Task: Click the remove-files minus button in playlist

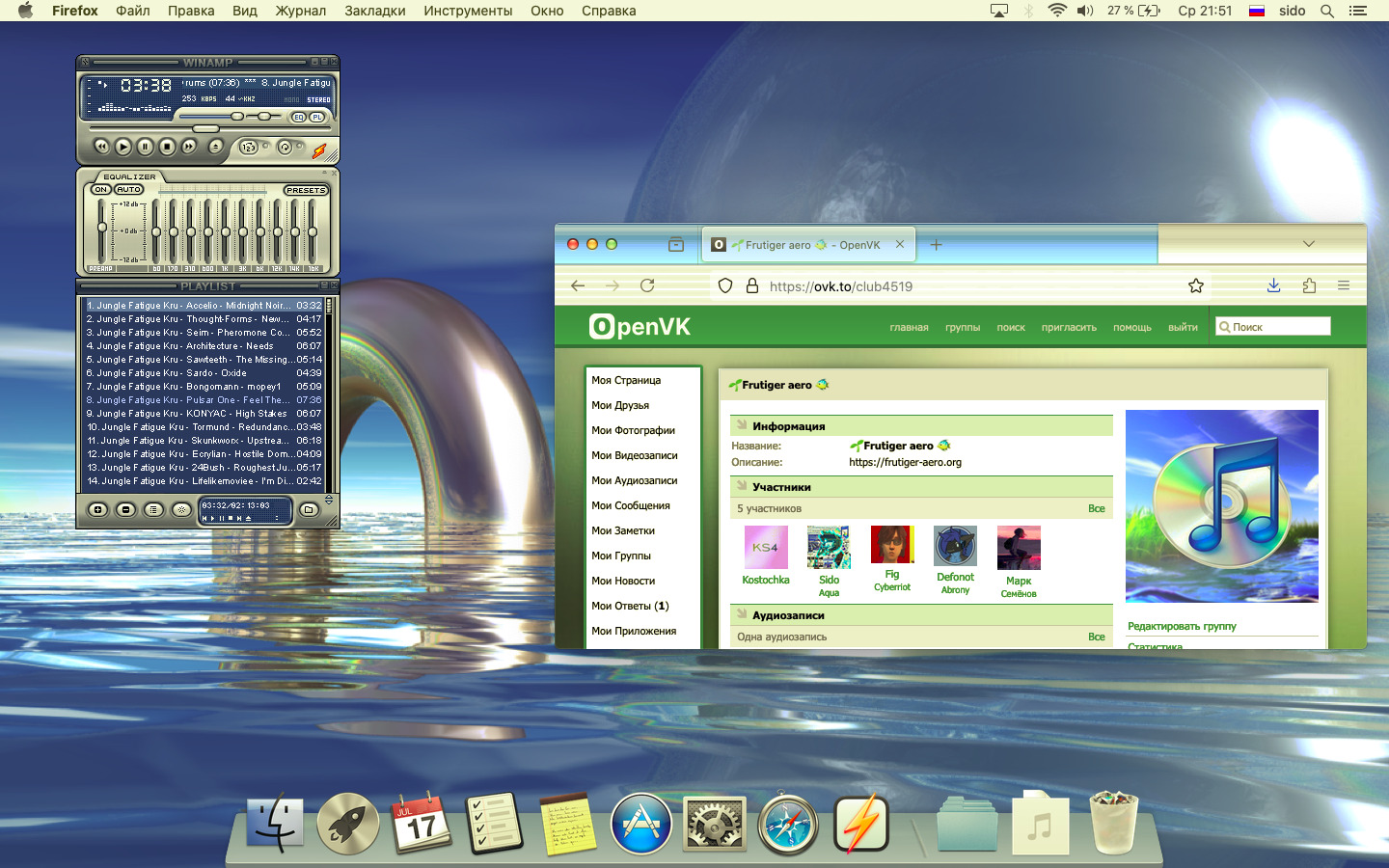Action: [125, 509]
